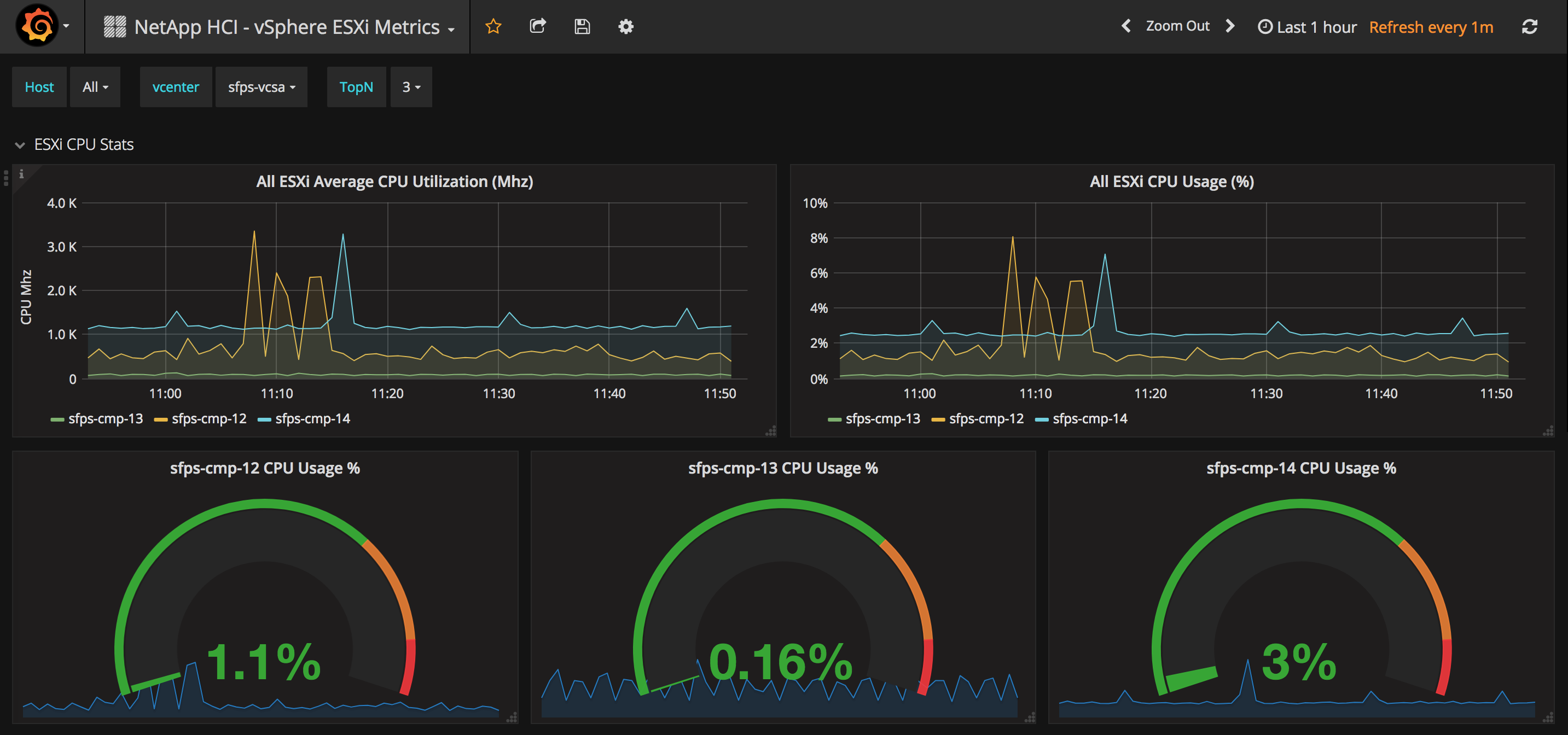
Task: Shift time range back with left arrow
Action: 1126,26
